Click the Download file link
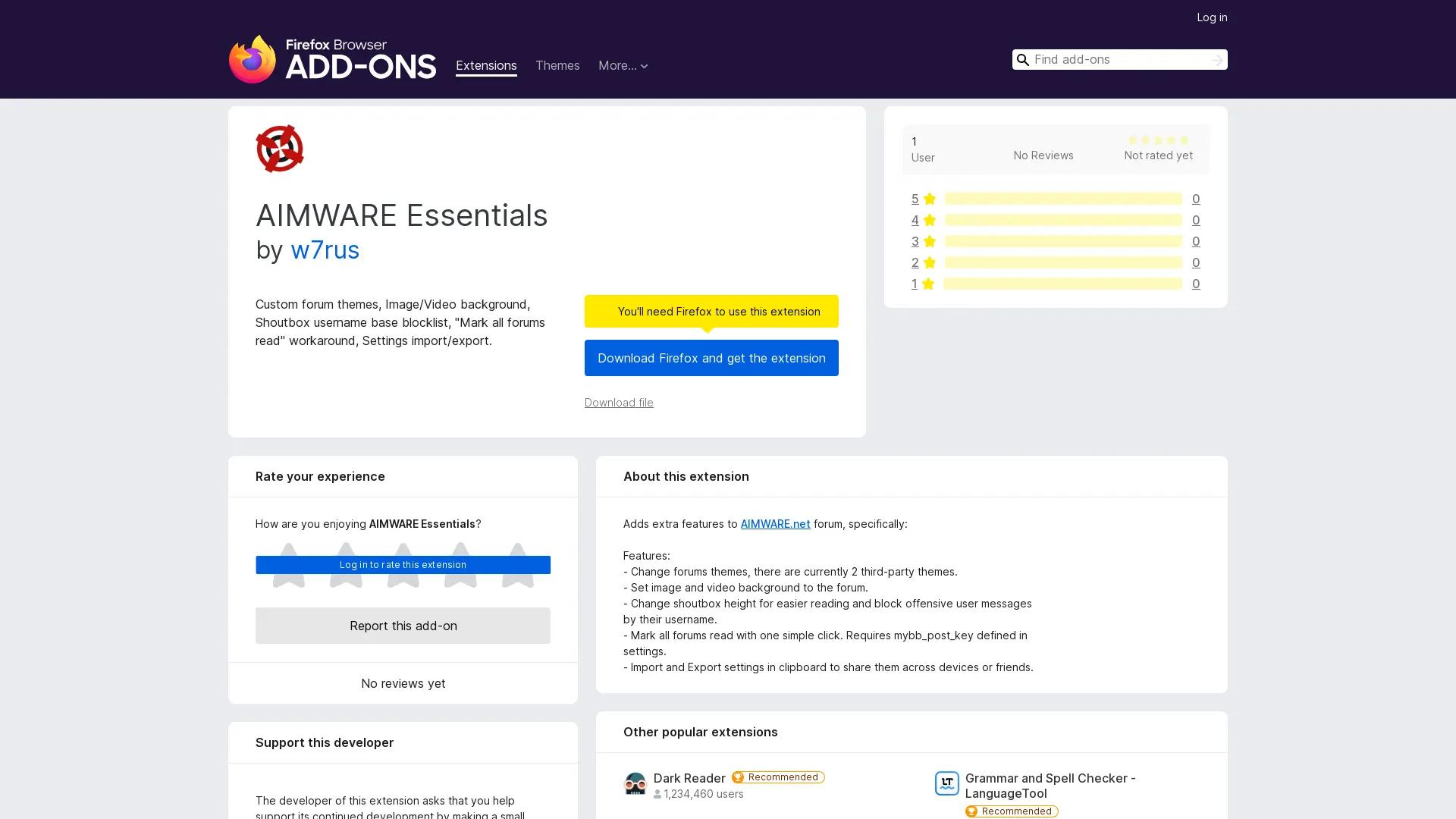1456x819 pixels. click(618, 402)
